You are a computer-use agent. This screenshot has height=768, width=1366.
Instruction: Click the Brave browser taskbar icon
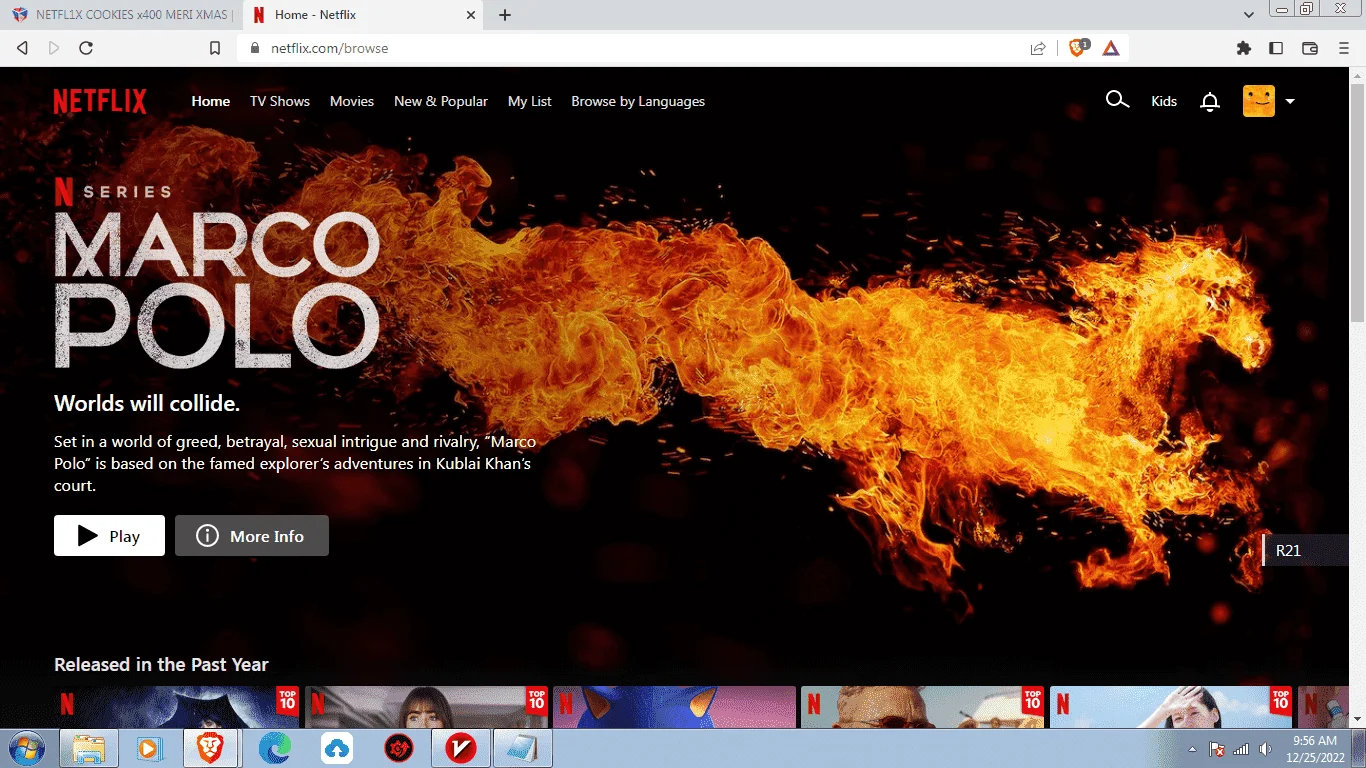(210, 748)
